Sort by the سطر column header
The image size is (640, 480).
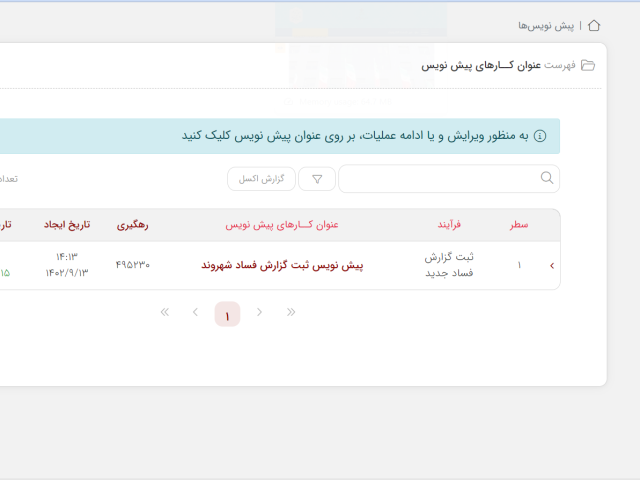click(519, 225)
